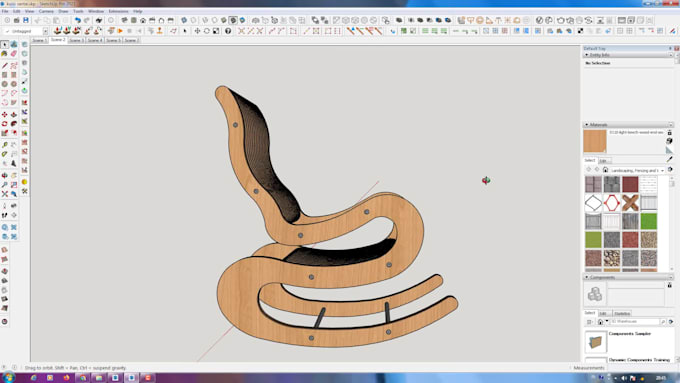Switch to the Front view house icon
The height and width of the screenshot is (383, 680).
[143, 20]
